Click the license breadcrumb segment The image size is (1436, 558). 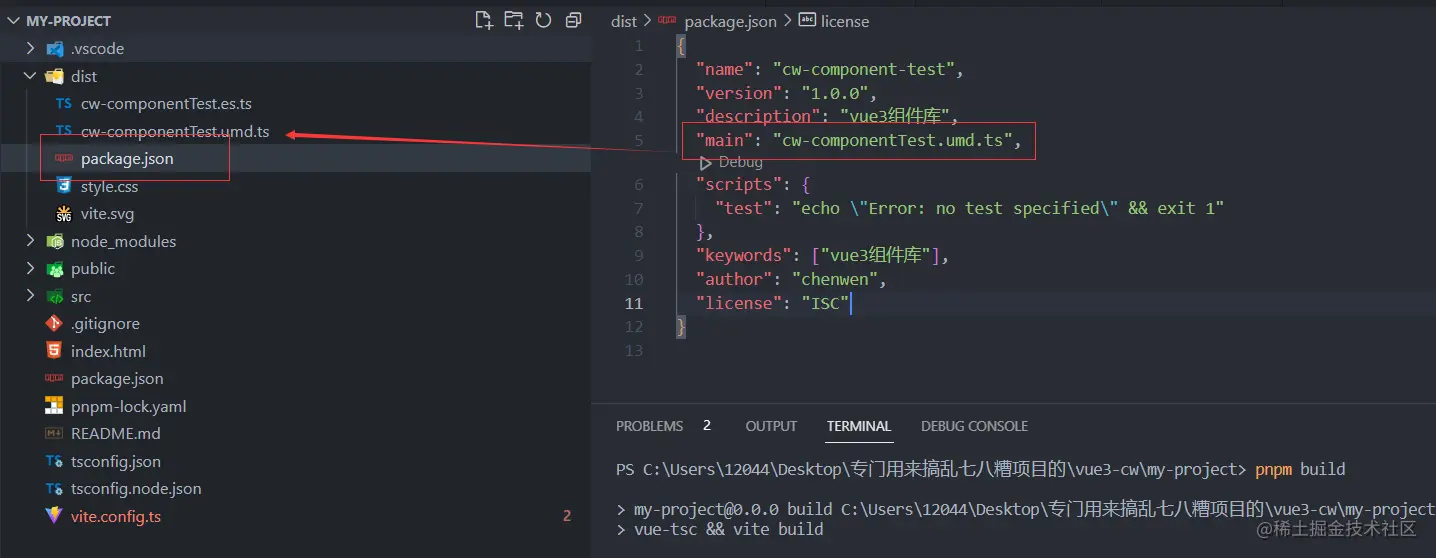click(x=845, y=21)
